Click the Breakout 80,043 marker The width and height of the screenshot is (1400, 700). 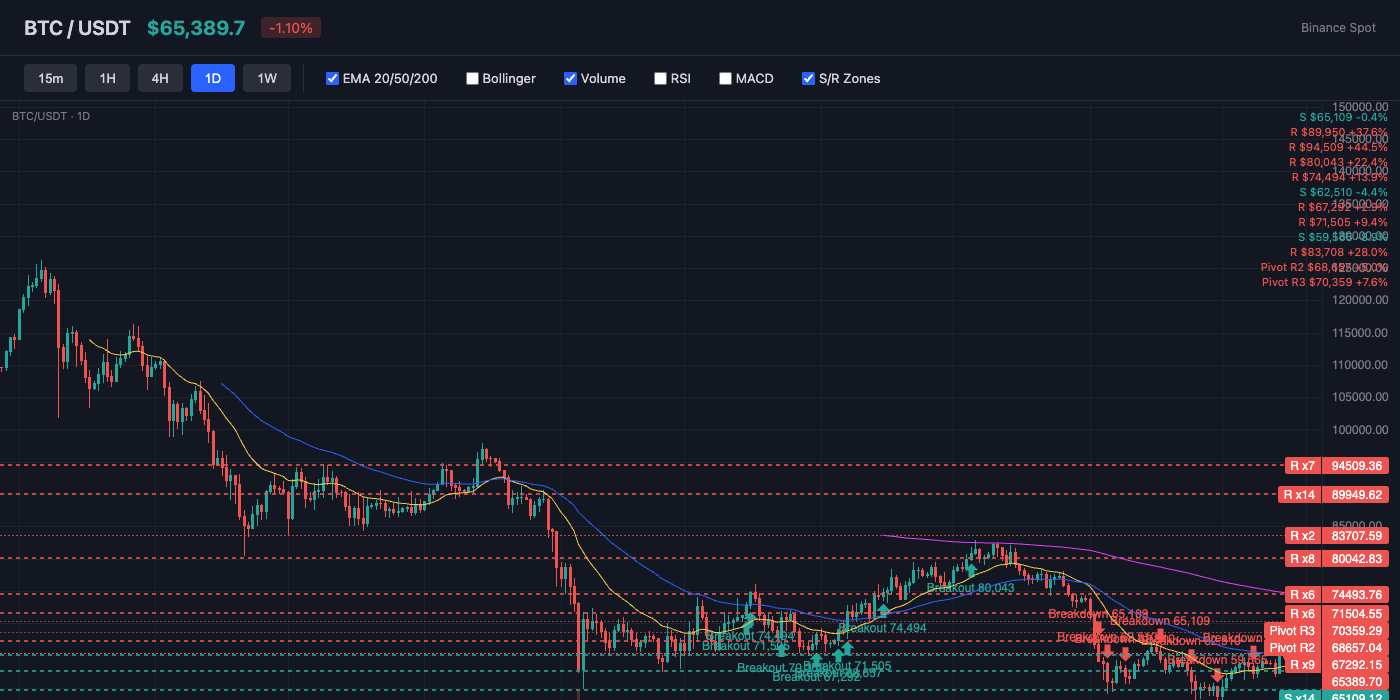coord(970,588)
